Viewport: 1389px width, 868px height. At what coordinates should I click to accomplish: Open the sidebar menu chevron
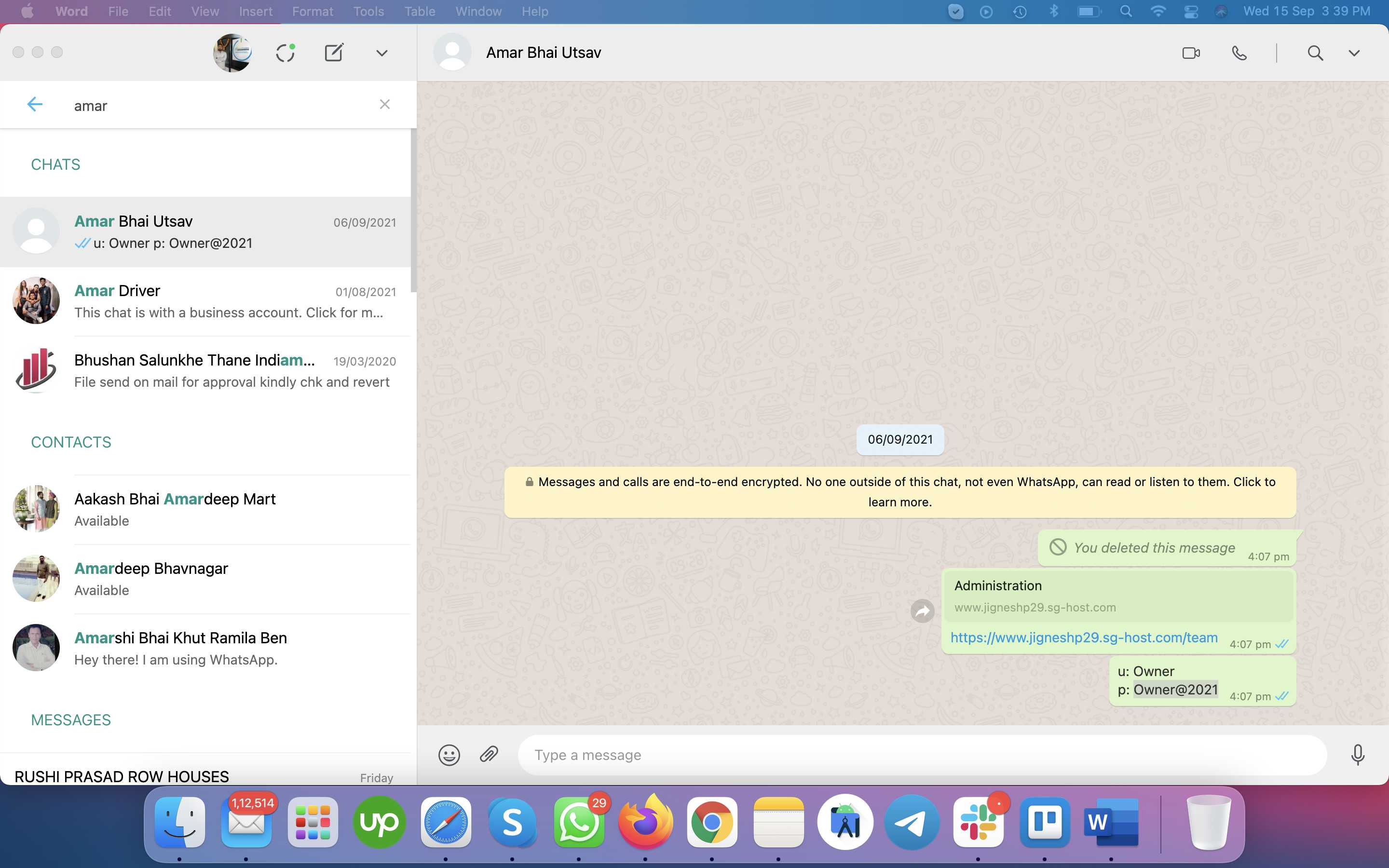tap(381, 53)
